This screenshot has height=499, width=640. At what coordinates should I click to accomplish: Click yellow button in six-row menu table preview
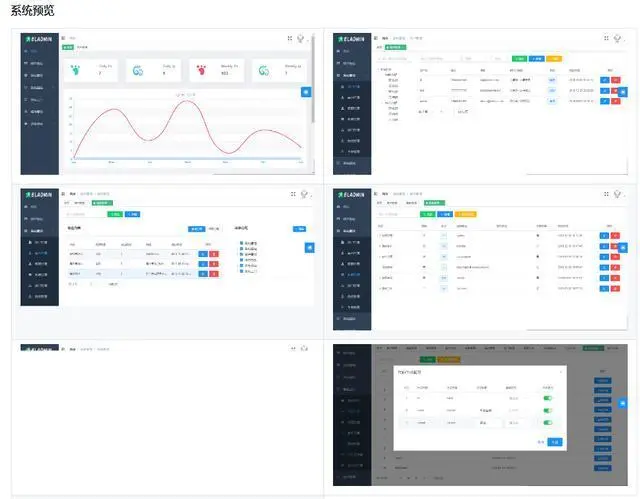click(466, 214)
